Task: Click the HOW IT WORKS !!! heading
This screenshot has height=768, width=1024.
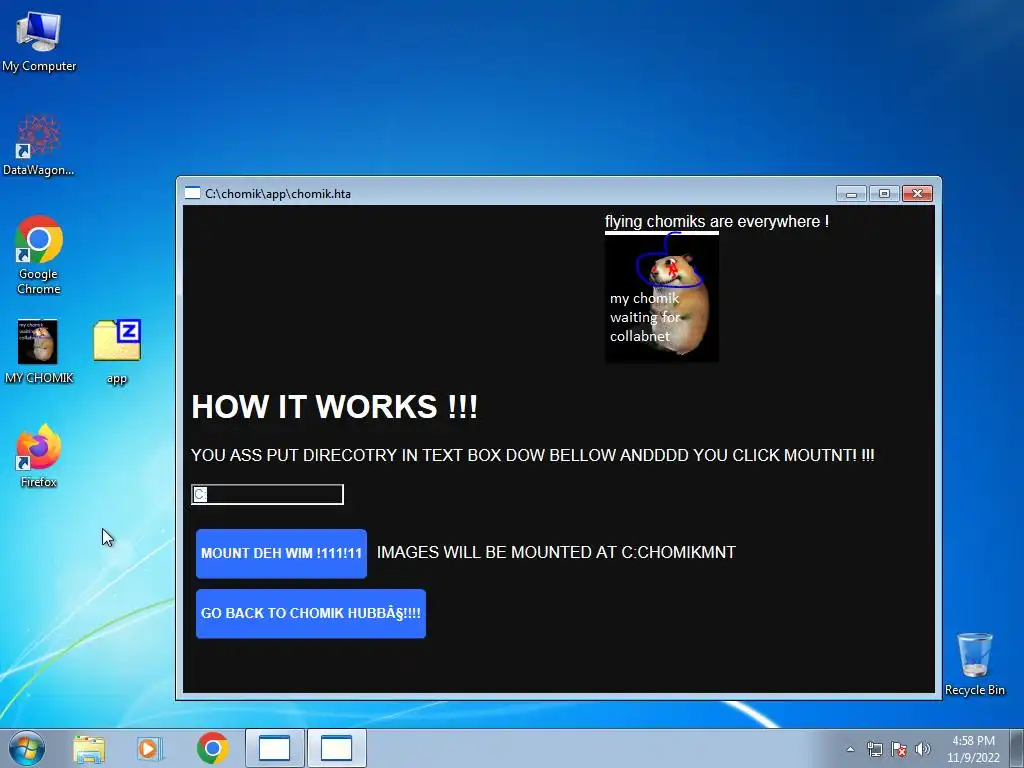Action: [x=334, y=406]
